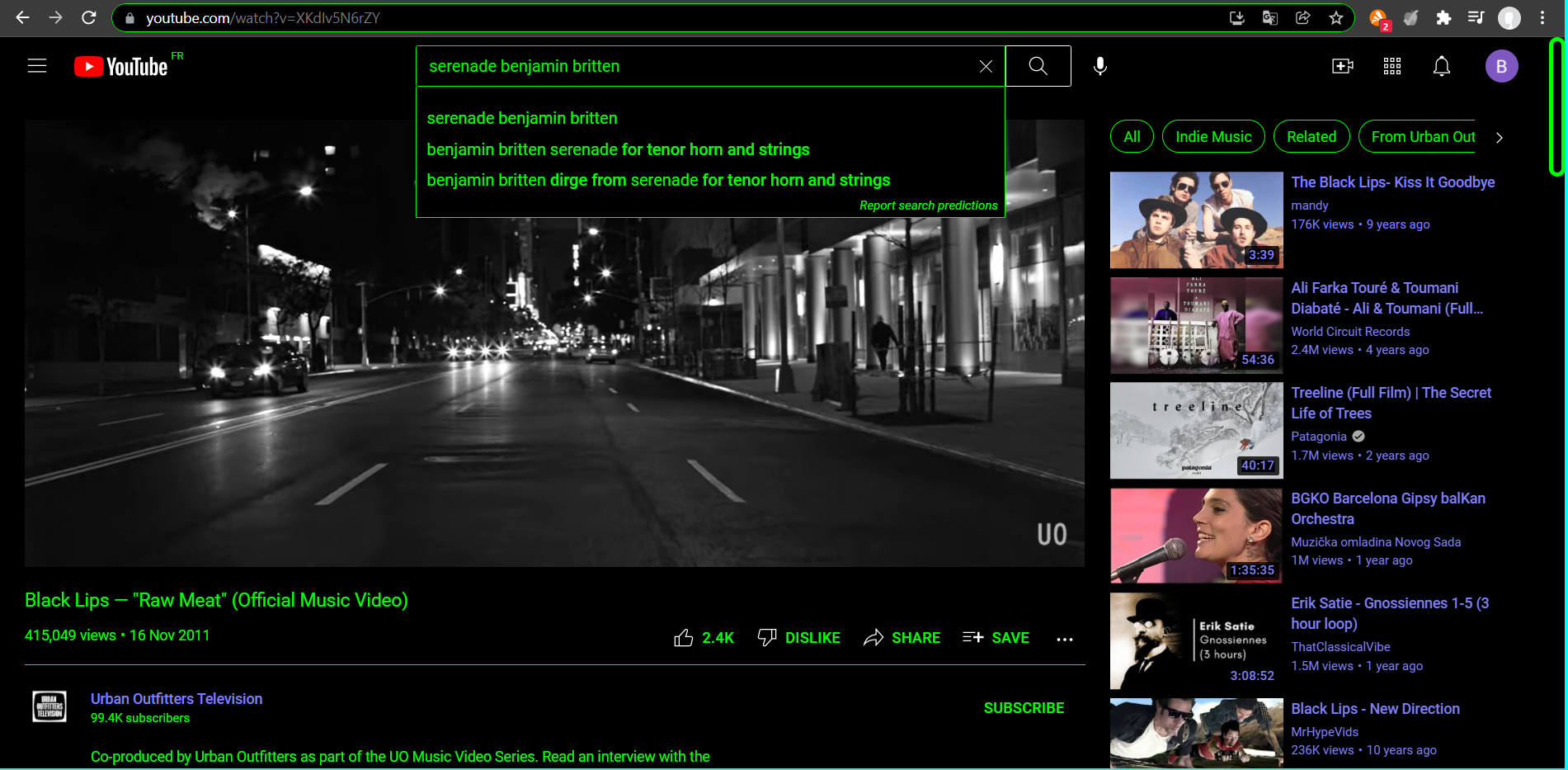
Task: Go back to the previous page
Action: pos(22,17)
